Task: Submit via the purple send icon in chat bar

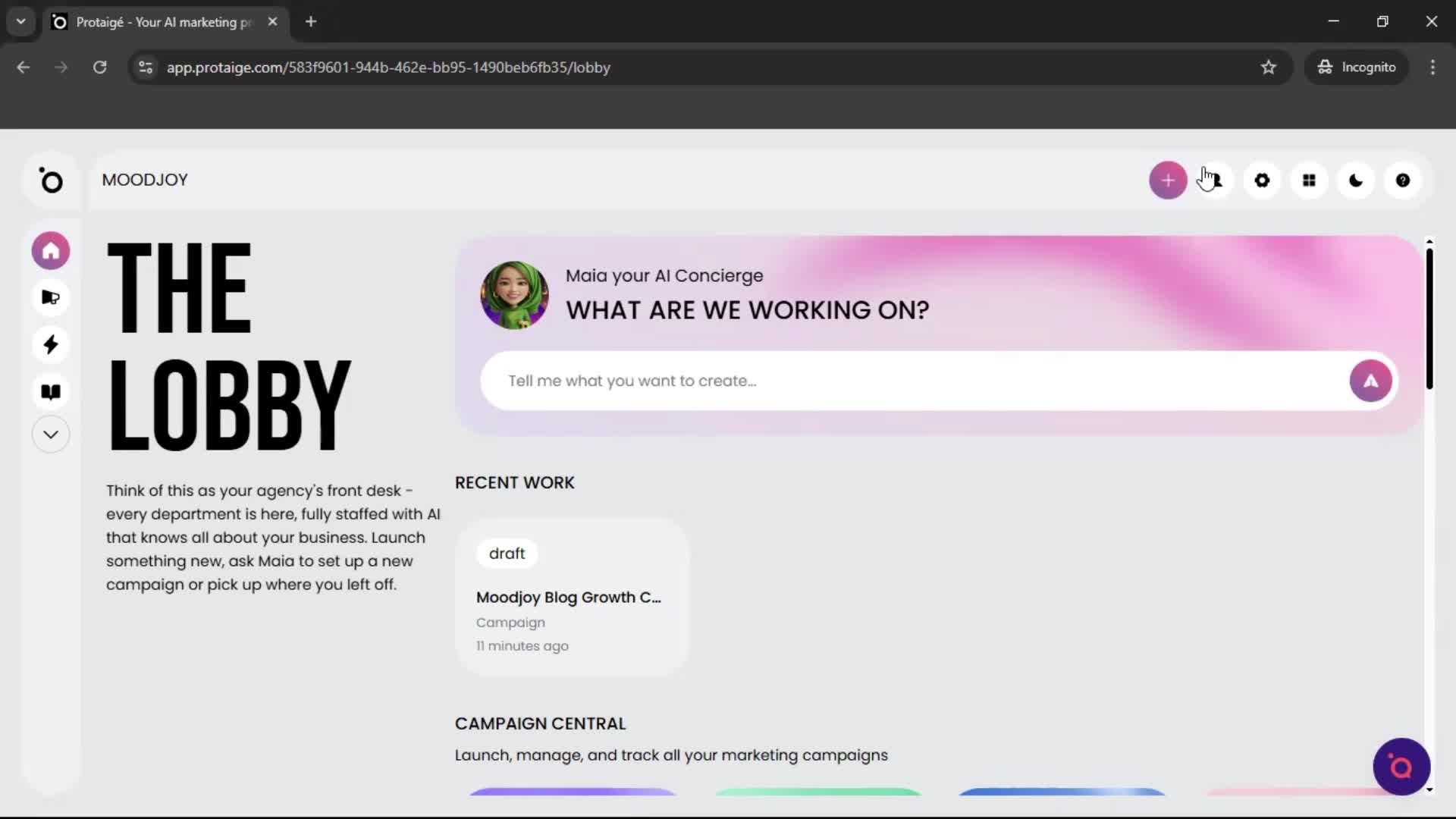Action: [x=1370, y=380]
